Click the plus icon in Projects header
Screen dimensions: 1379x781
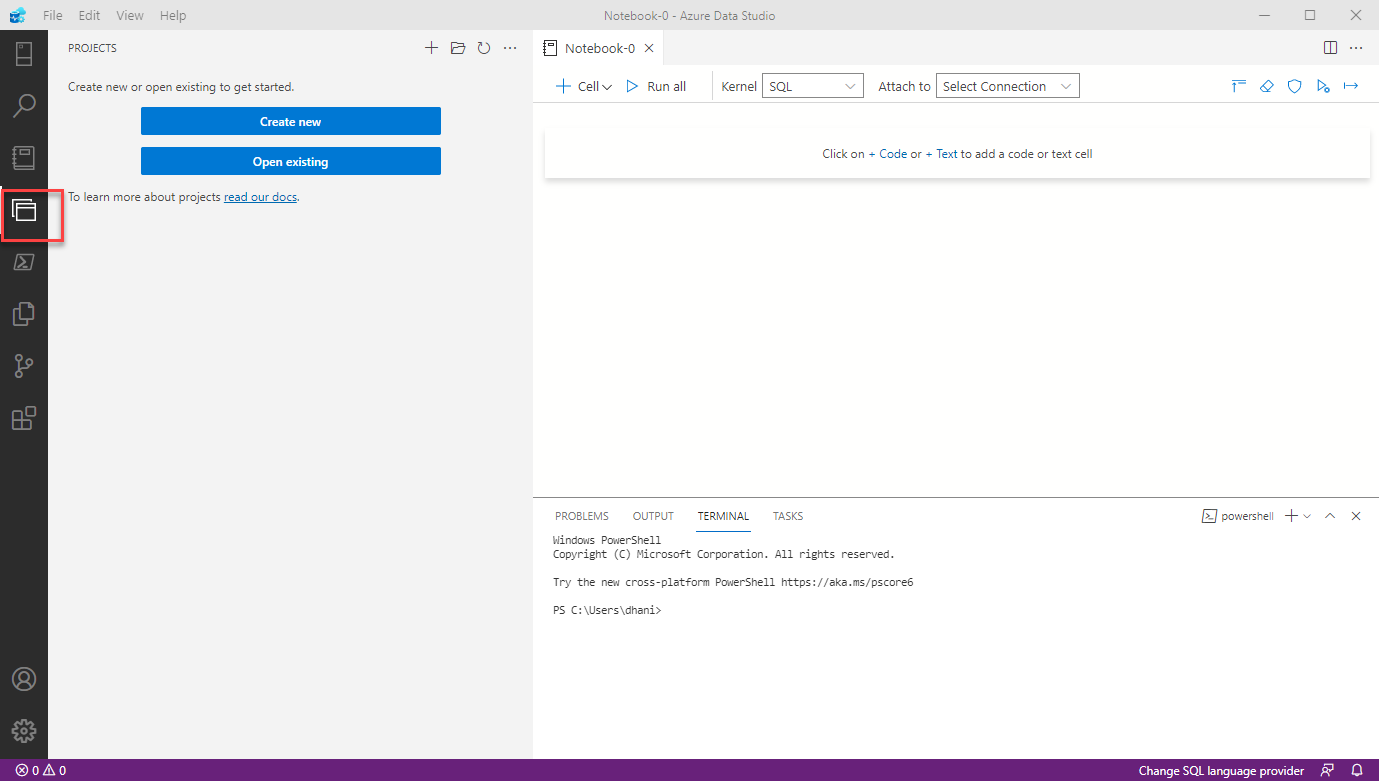431,48
